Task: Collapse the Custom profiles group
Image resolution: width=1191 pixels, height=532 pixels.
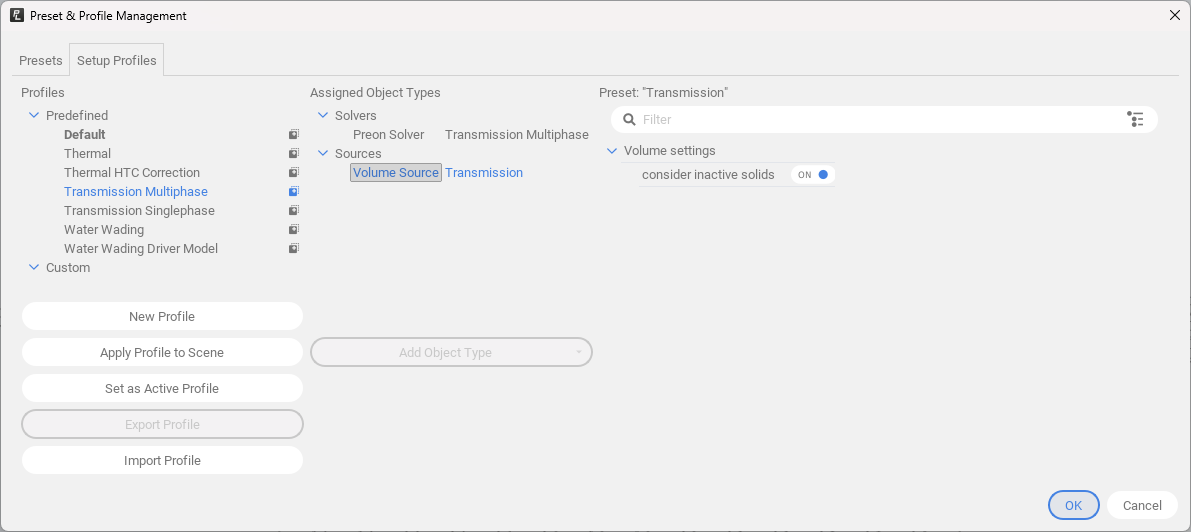Action: pyautogui.click(x=33, y=268)
